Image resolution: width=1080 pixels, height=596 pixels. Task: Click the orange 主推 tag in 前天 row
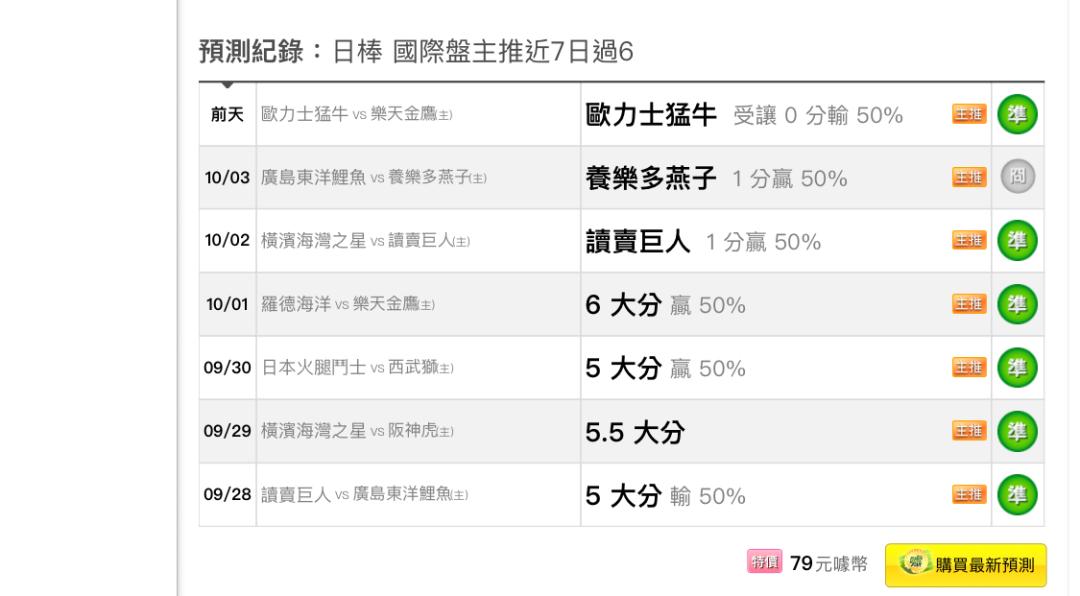pyautogui.click(x=969, y=114)
